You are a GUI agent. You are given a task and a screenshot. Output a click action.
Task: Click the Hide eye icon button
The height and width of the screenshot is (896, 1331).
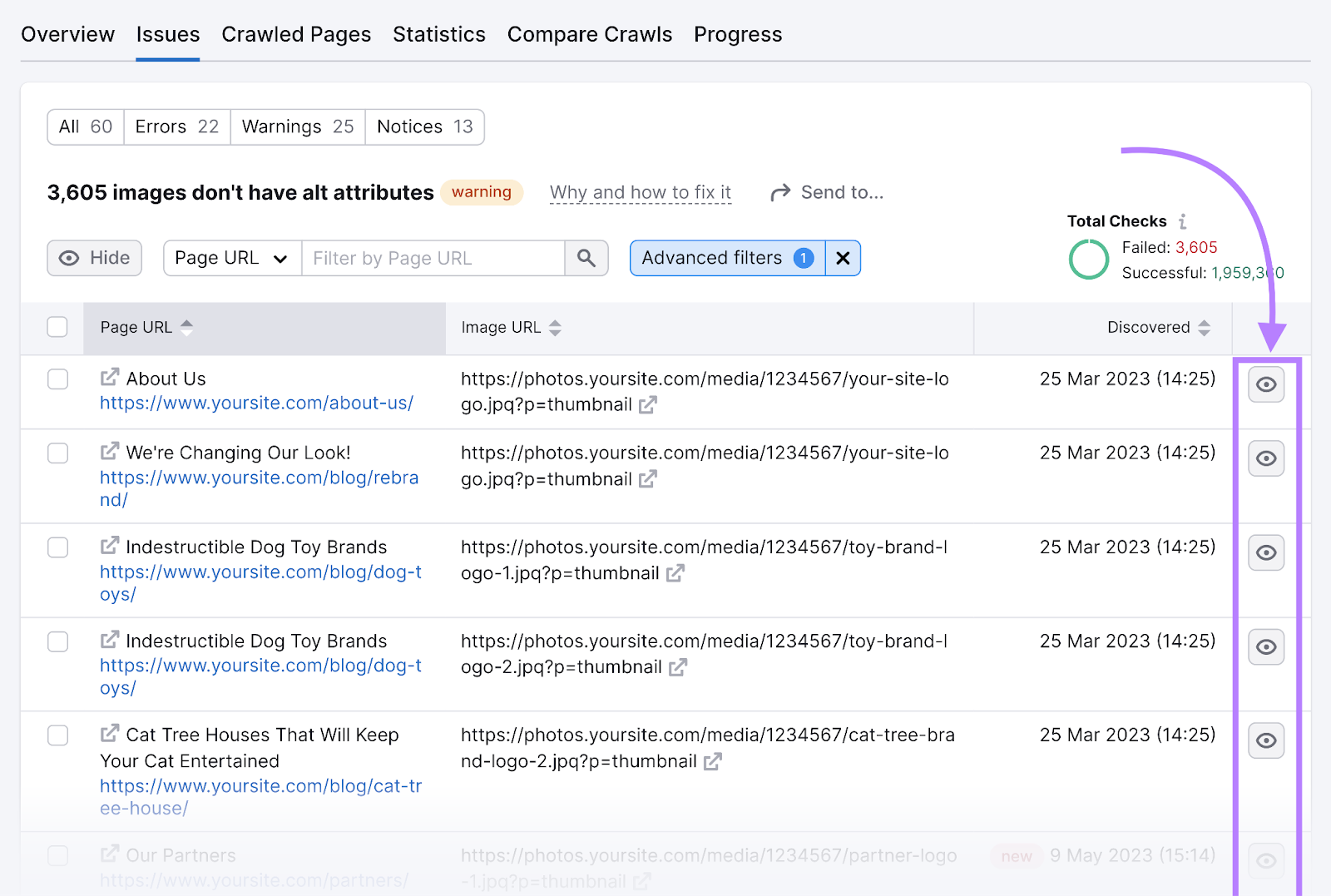tap(94, 258)
